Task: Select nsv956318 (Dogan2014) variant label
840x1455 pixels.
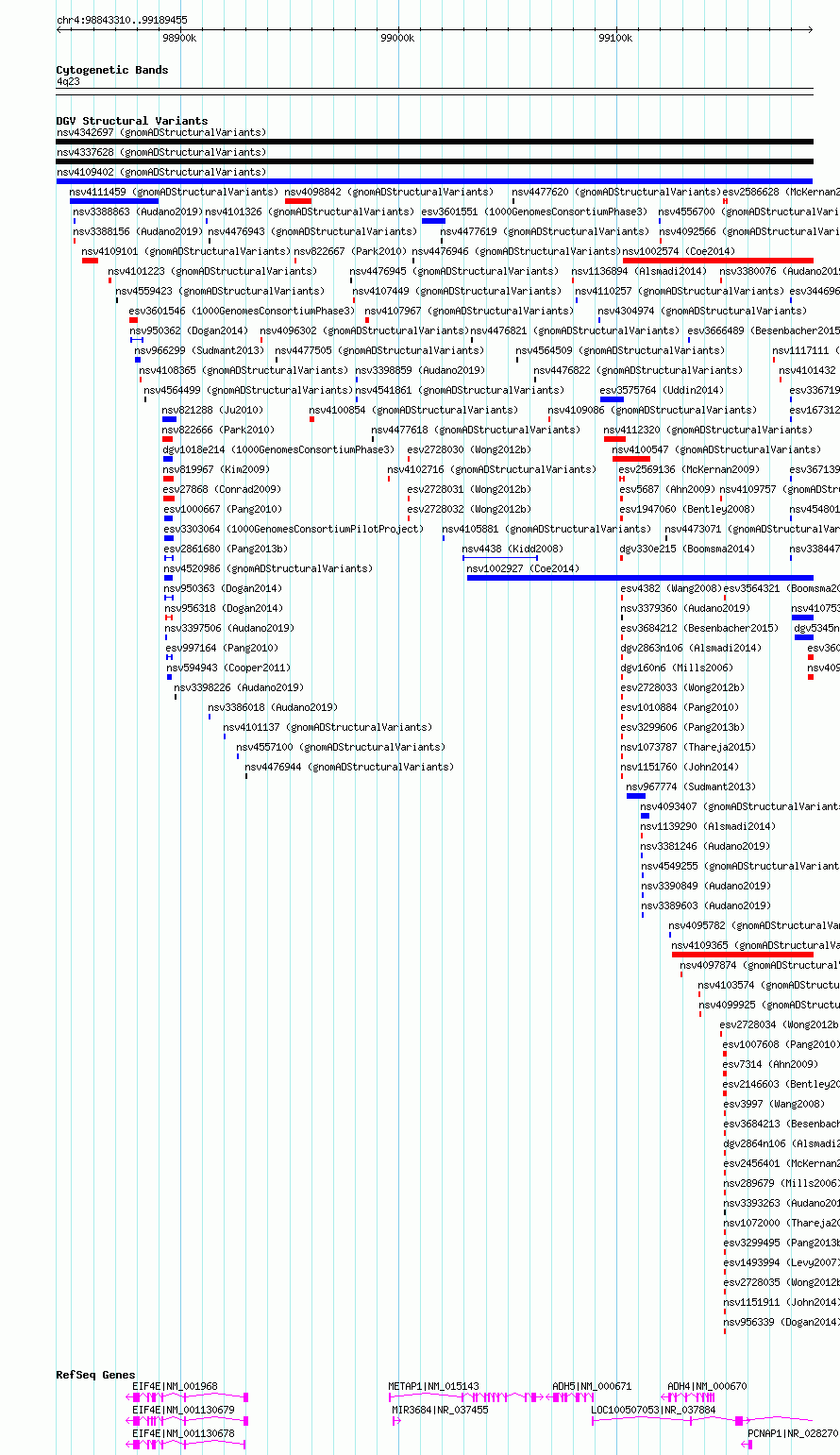Action: (223, 608)
